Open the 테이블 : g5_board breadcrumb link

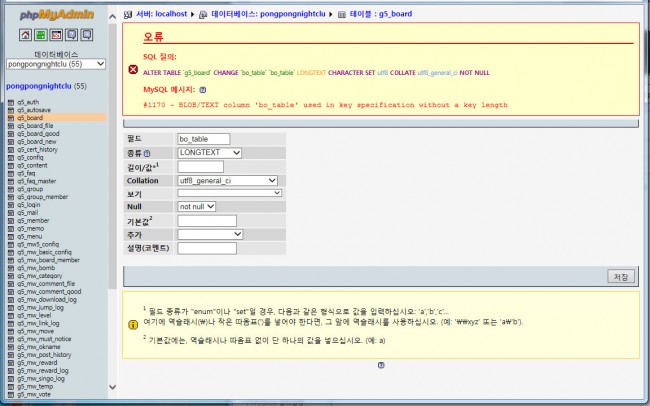point(381,14)
